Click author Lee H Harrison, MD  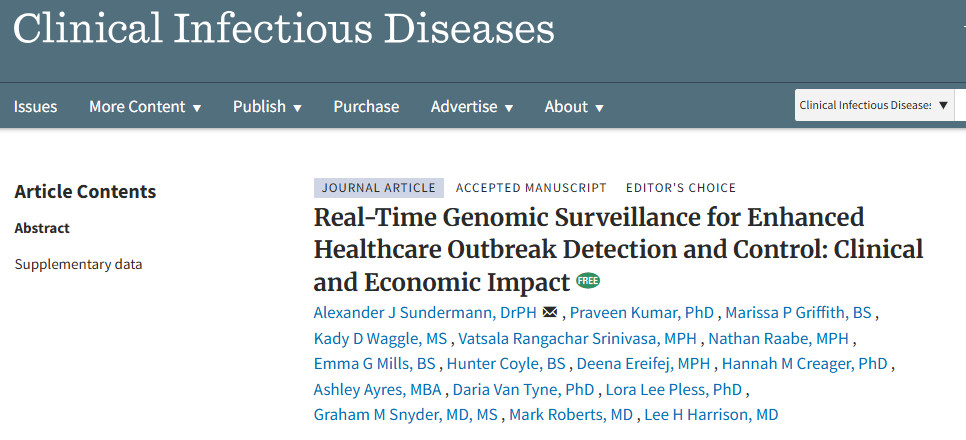click(711, 415)
